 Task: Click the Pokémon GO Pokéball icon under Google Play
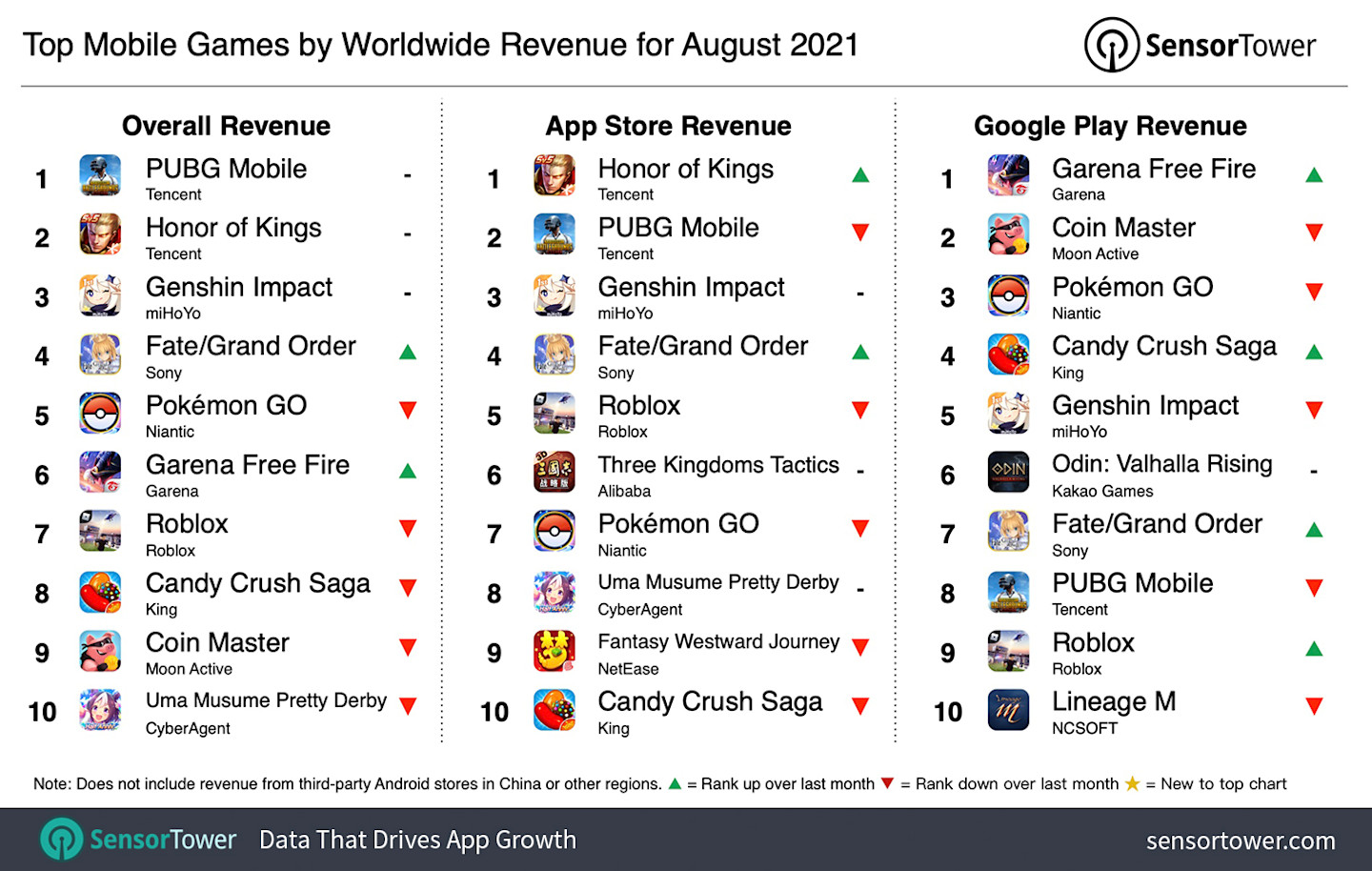coord(1008,294)
